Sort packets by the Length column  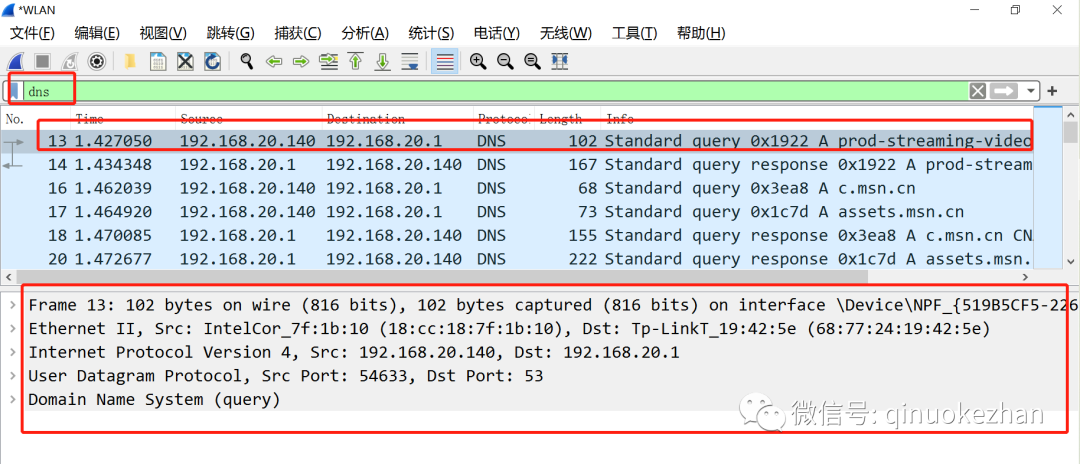[567, 119]
